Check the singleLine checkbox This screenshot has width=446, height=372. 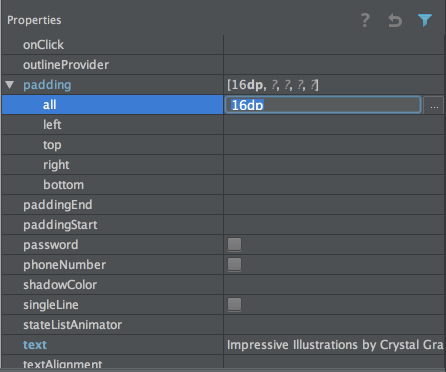coord(234,304)
